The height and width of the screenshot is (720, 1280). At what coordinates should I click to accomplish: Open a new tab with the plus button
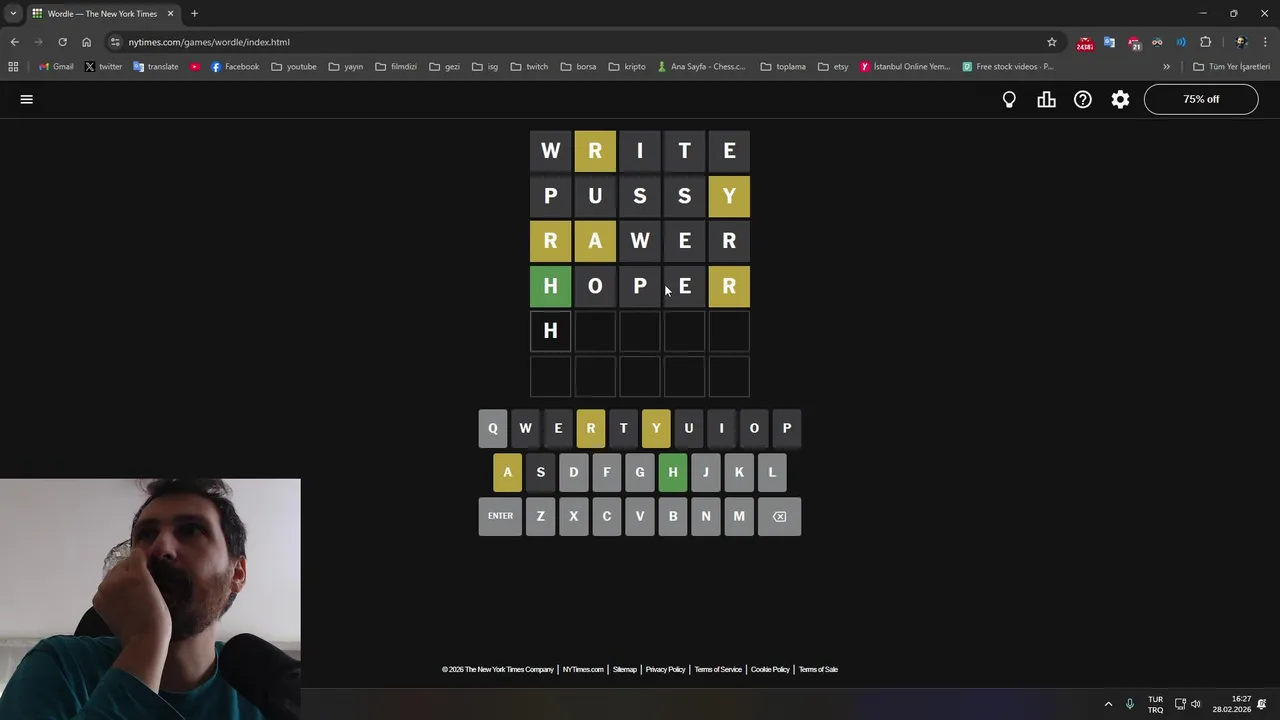(x=194, y=14)
